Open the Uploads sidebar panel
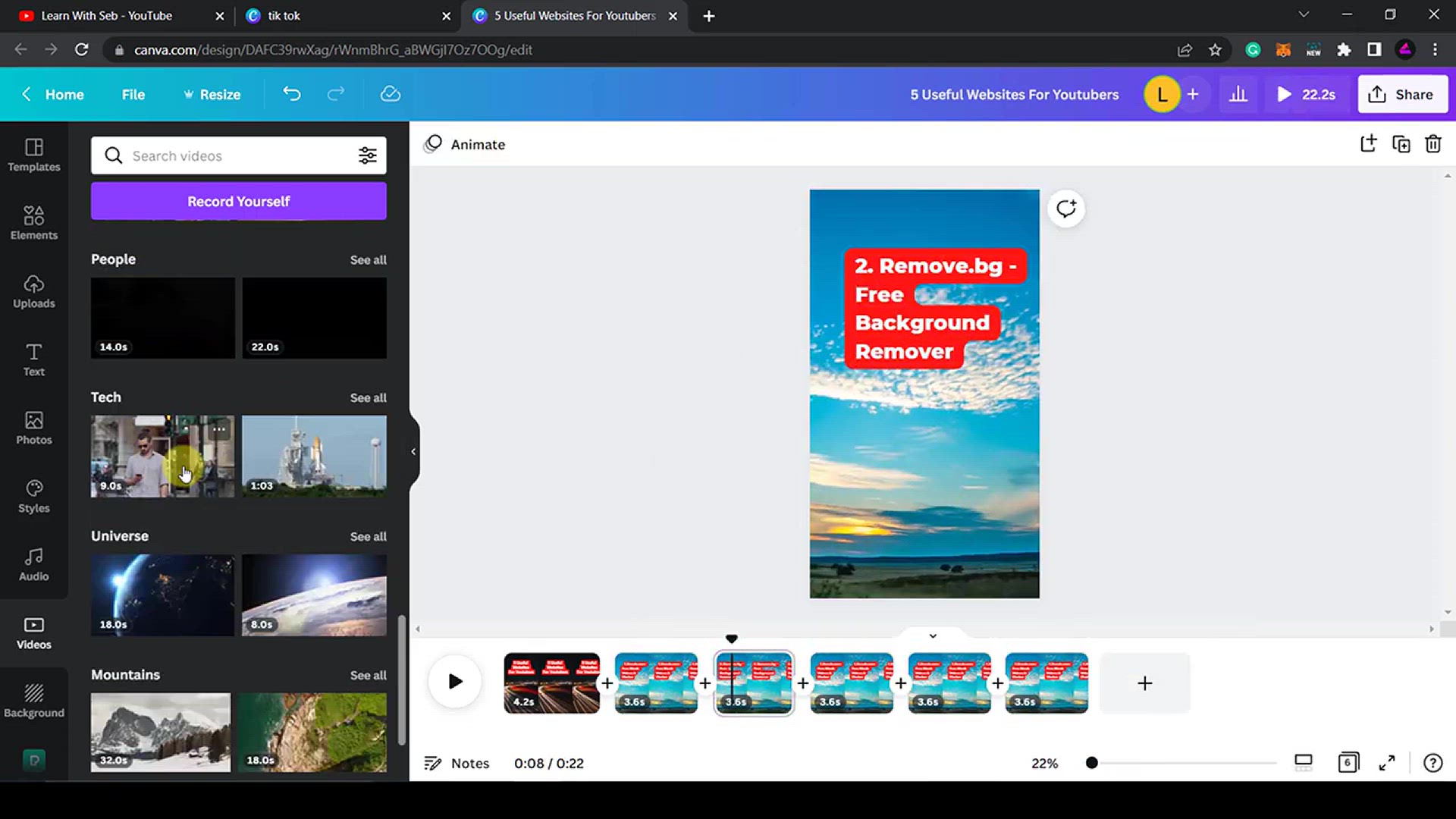 click(33, 291)
